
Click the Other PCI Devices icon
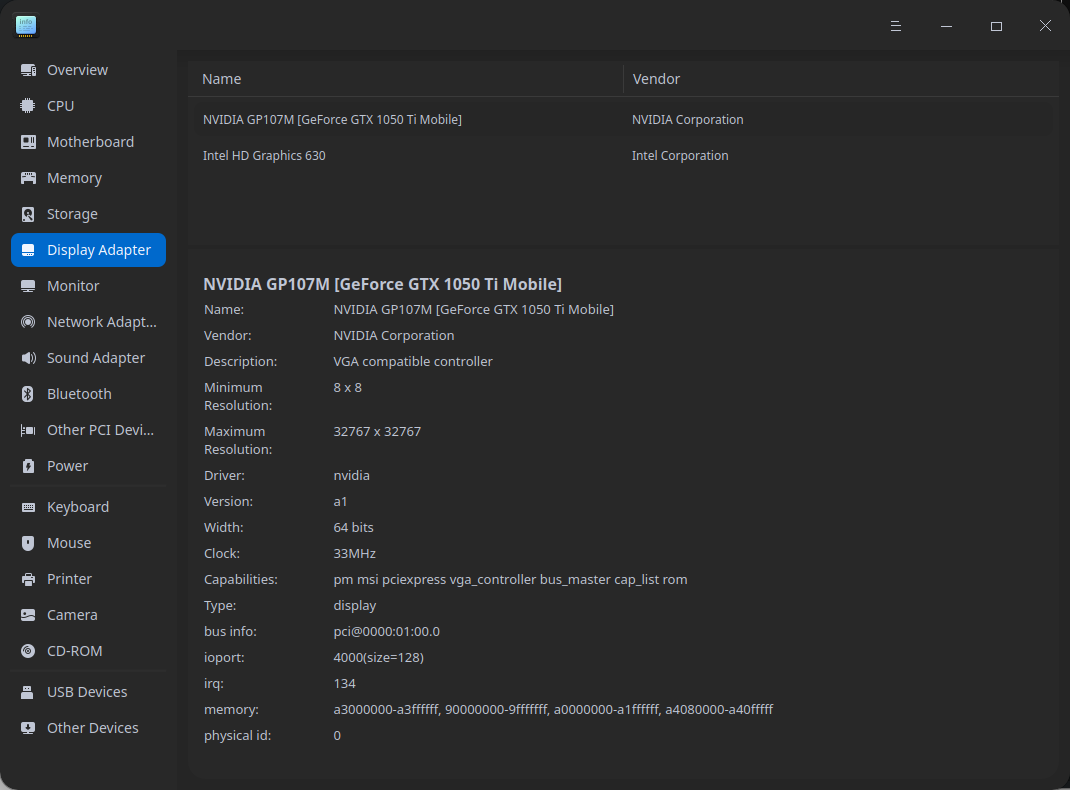coord(28,430)
